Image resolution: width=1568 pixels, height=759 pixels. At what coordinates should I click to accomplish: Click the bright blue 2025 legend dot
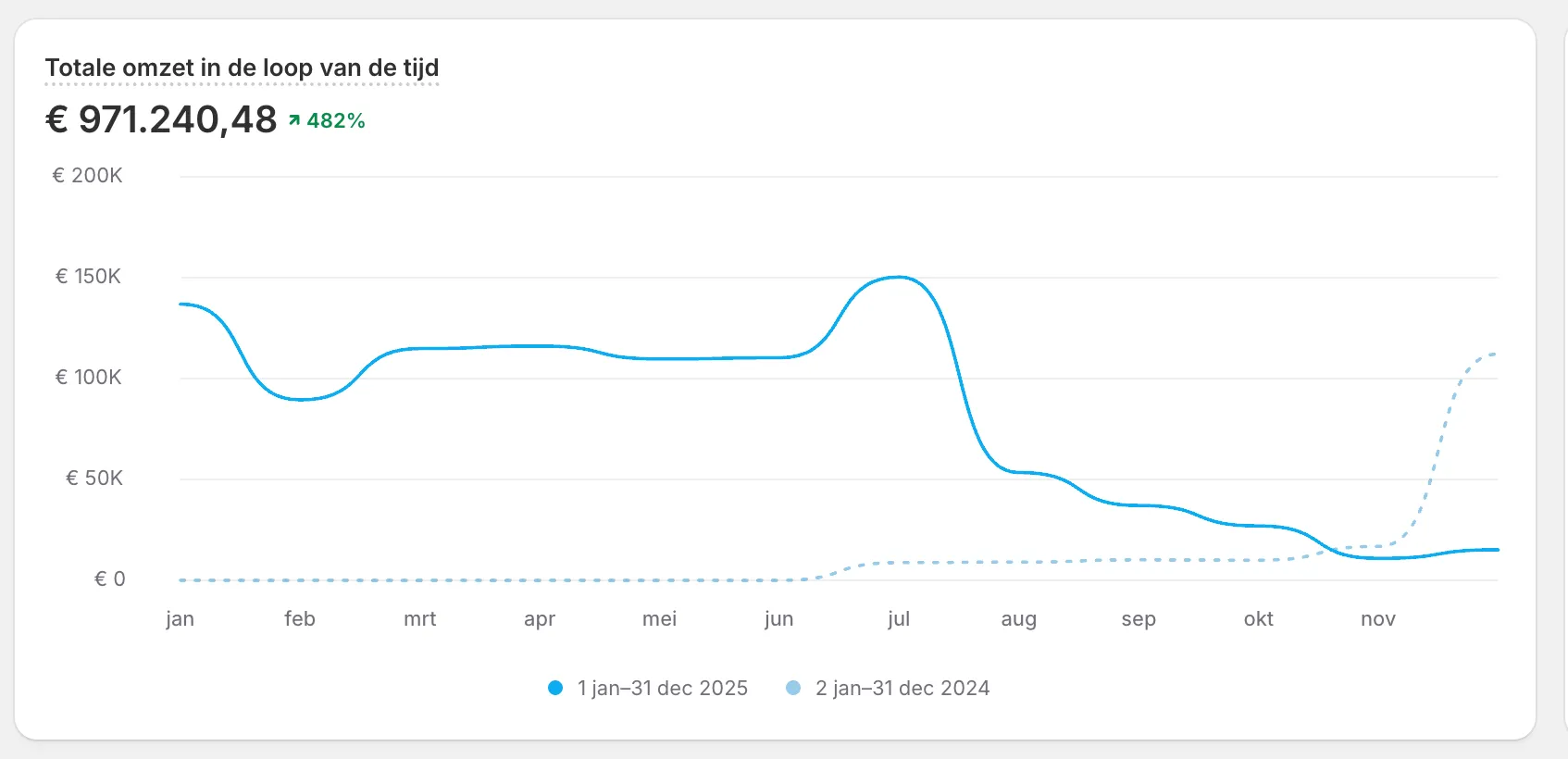coord(555,688)
